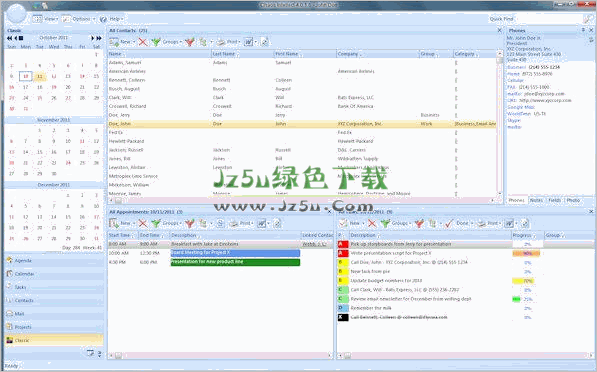Sort contacts by Company column

pos(377,54)
